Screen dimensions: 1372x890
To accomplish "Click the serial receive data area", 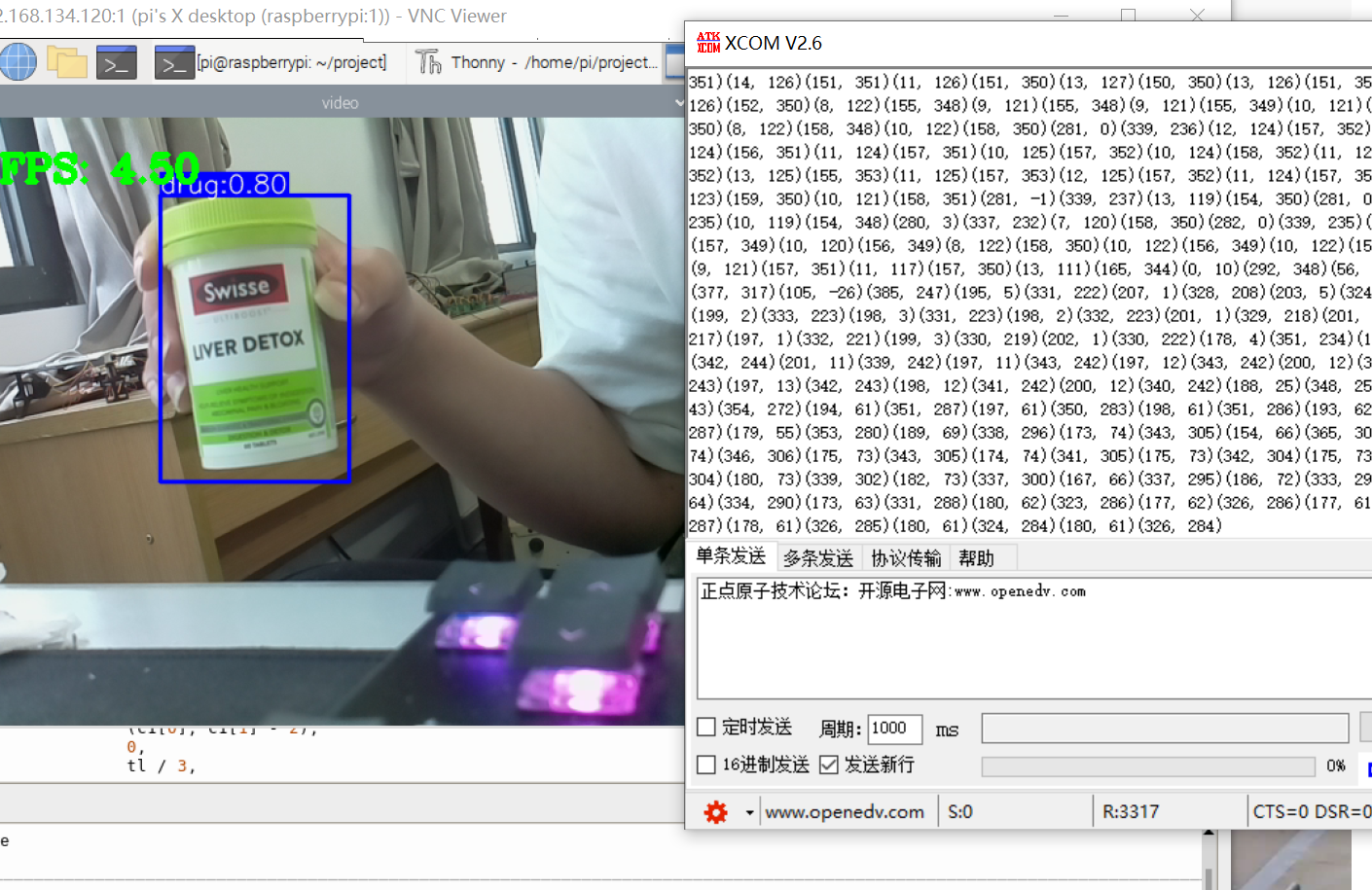I will click(1029, 303).
